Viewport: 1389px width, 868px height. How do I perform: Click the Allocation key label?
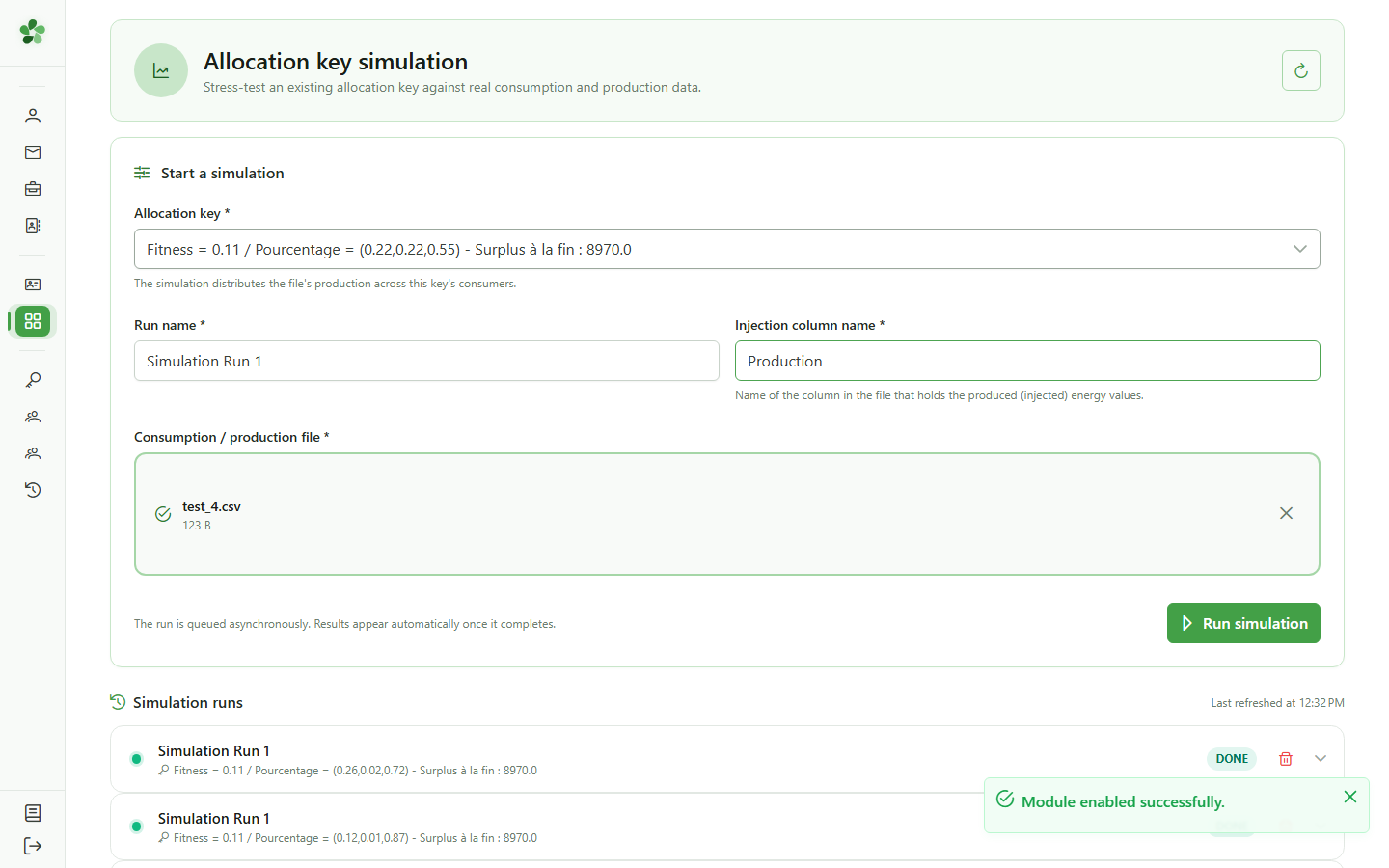pos(181,213)
